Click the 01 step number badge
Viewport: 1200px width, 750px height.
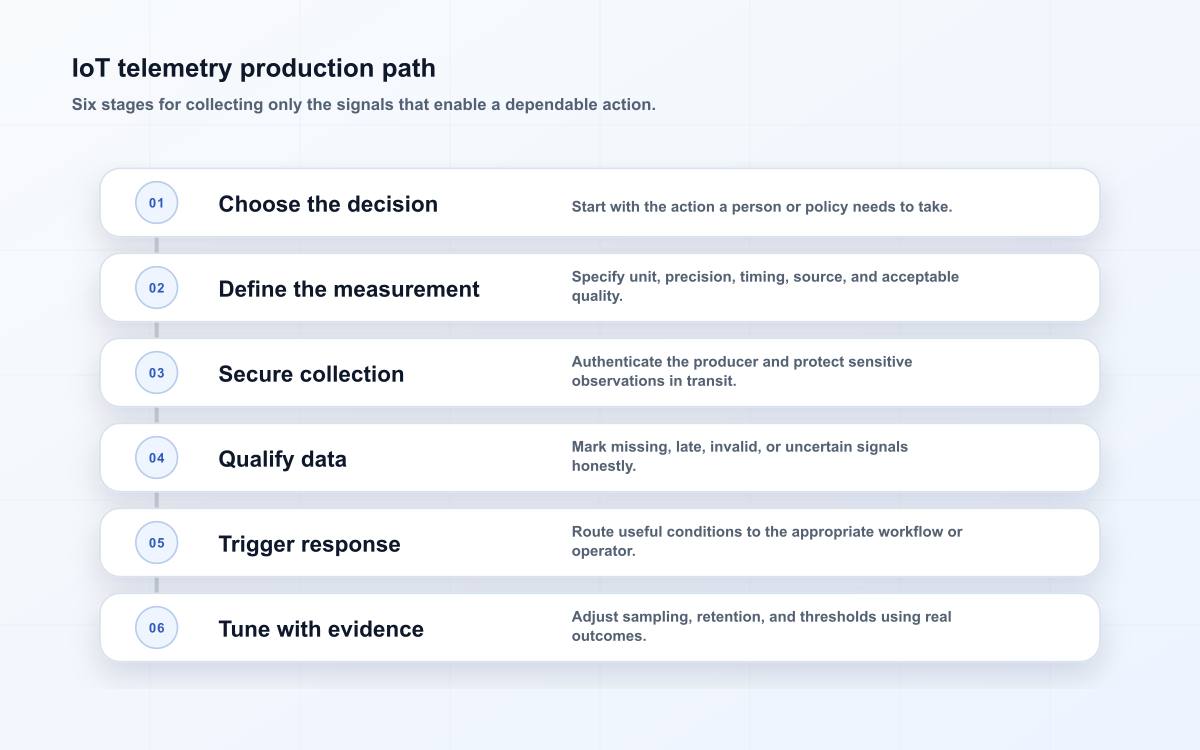pyautogui.click(x=157, y=203)
